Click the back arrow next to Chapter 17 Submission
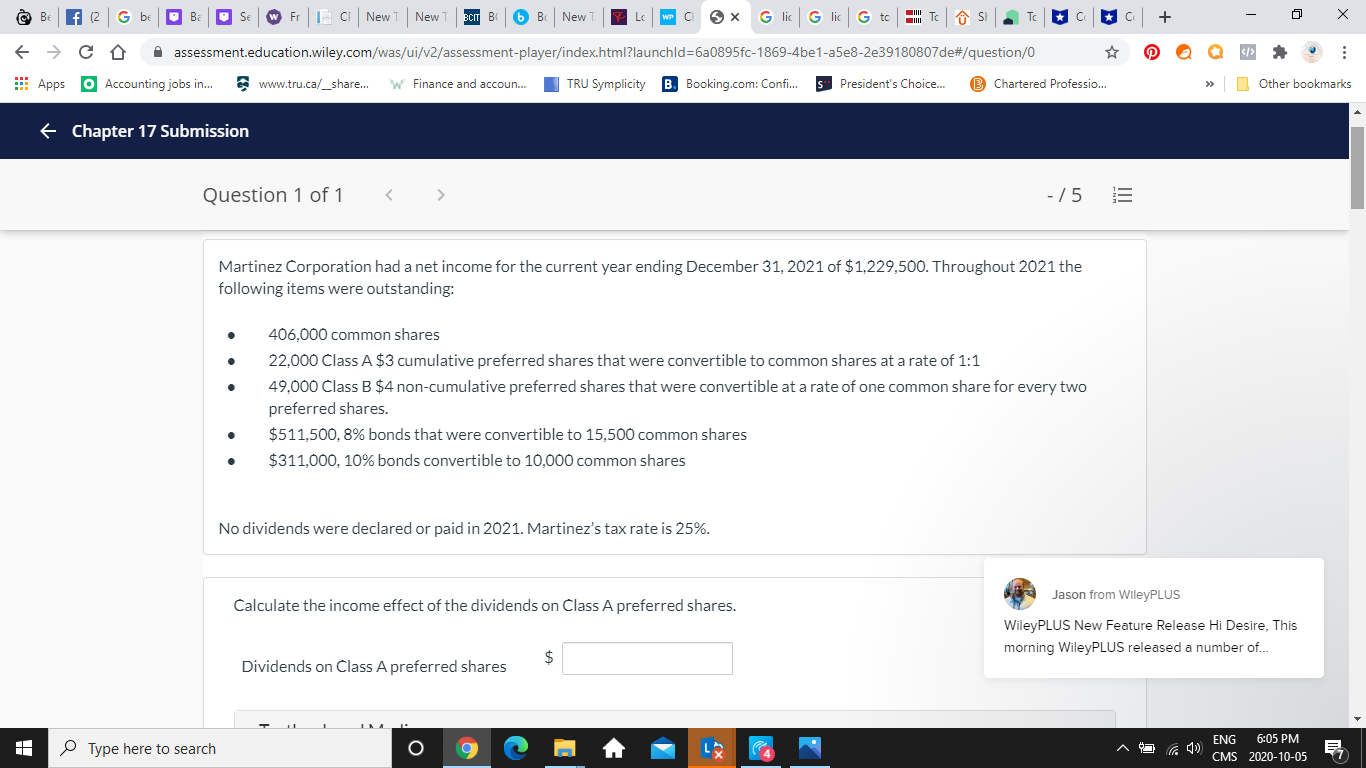The height and width of the screenshot is (768, 1366). point(47,130)
